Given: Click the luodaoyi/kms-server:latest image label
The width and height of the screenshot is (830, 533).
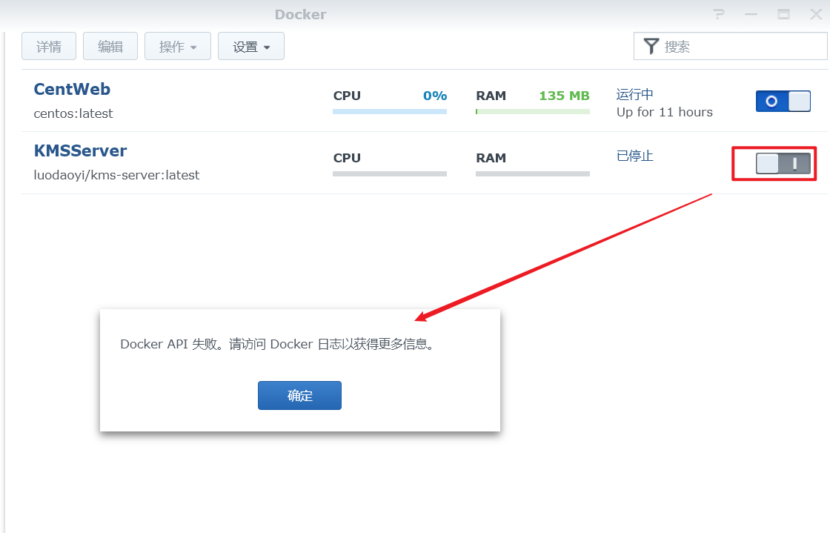Looking at the screenshot, I should pos(116,175).
